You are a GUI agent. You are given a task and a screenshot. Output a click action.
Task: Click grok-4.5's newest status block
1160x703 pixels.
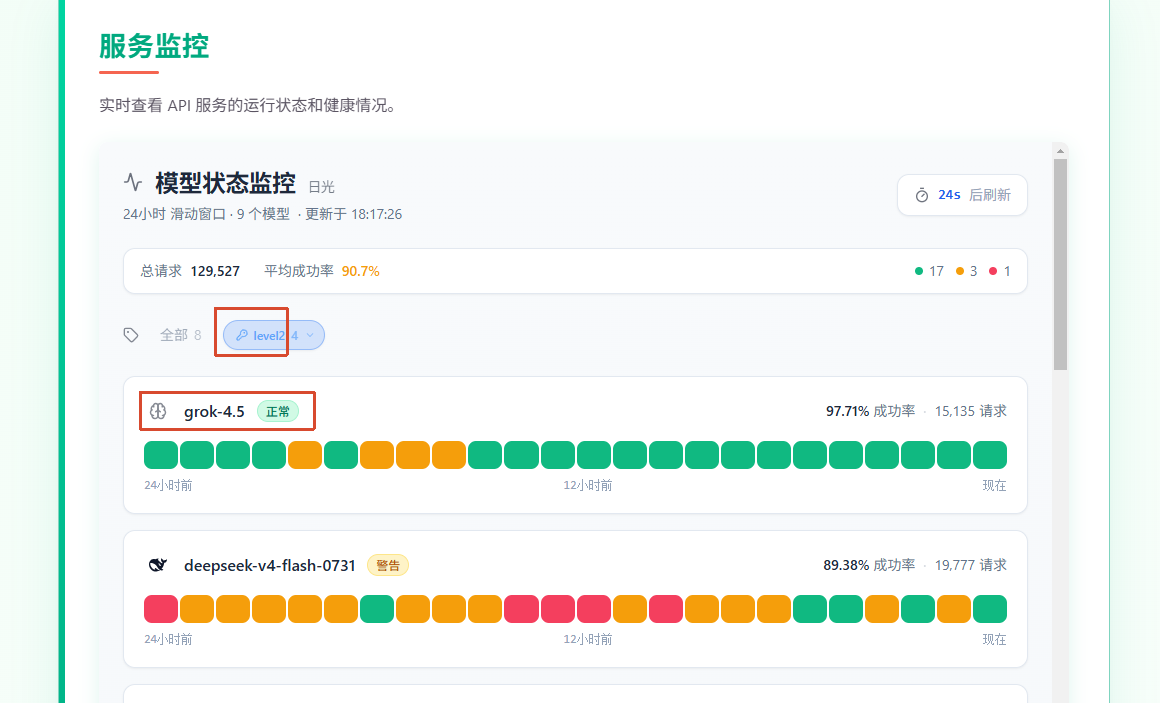[x=990, y=455]
